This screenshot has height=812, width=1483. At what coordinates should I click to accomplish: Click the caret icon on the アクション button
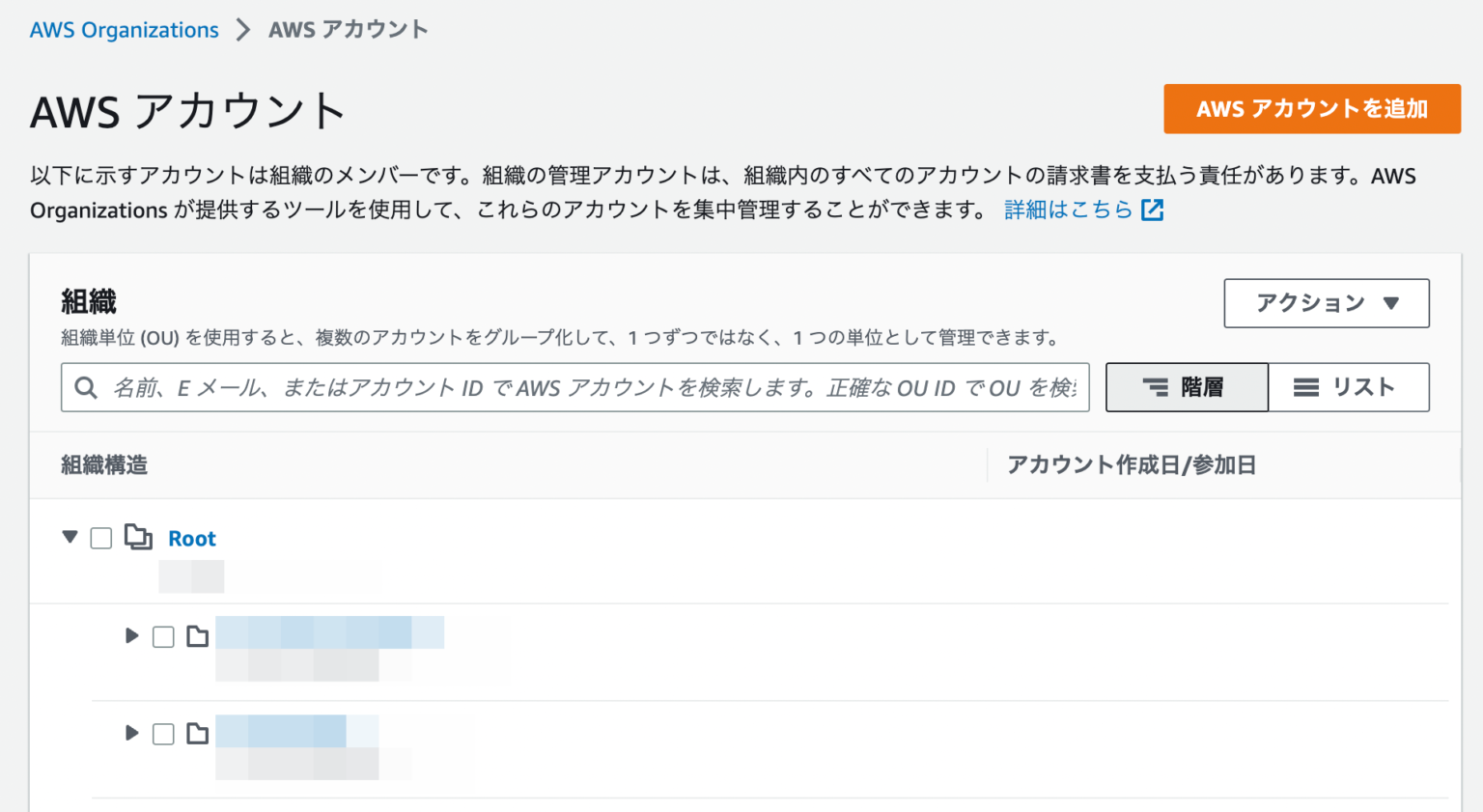[x=1391, y=303]
